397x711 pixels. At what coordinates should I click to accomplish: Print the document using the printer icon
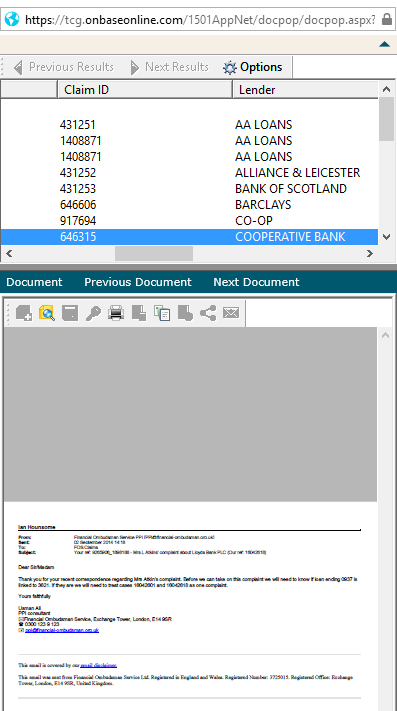116,313
